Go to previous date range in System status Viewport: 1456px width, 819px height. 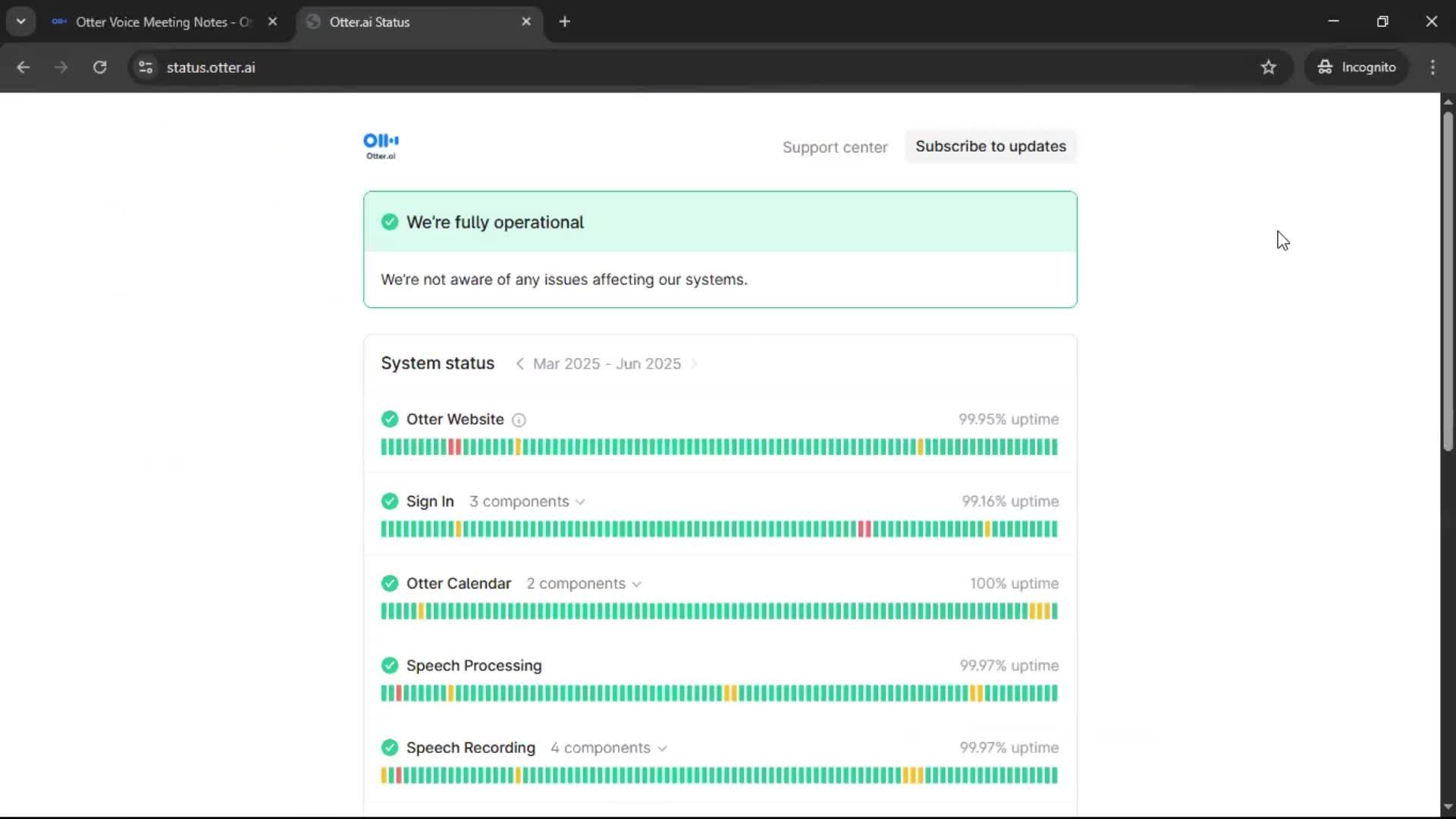coord(519,364)
